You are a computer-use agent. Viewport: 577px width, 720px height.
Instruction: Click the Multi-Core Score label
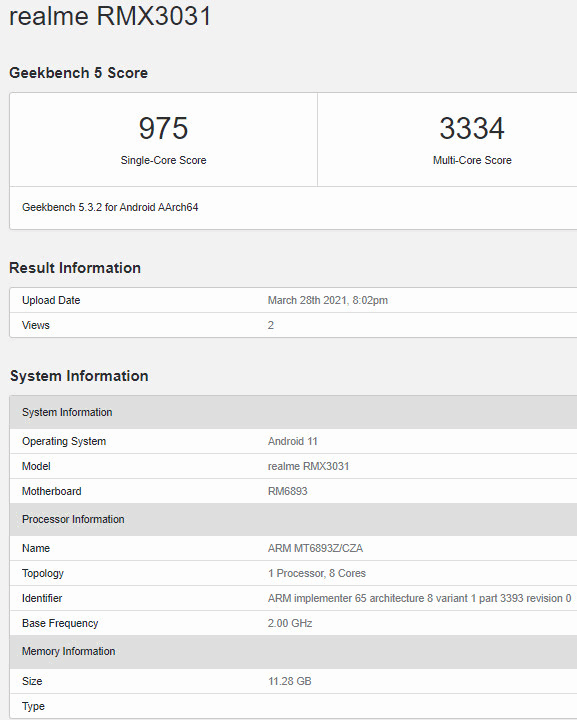472,160
